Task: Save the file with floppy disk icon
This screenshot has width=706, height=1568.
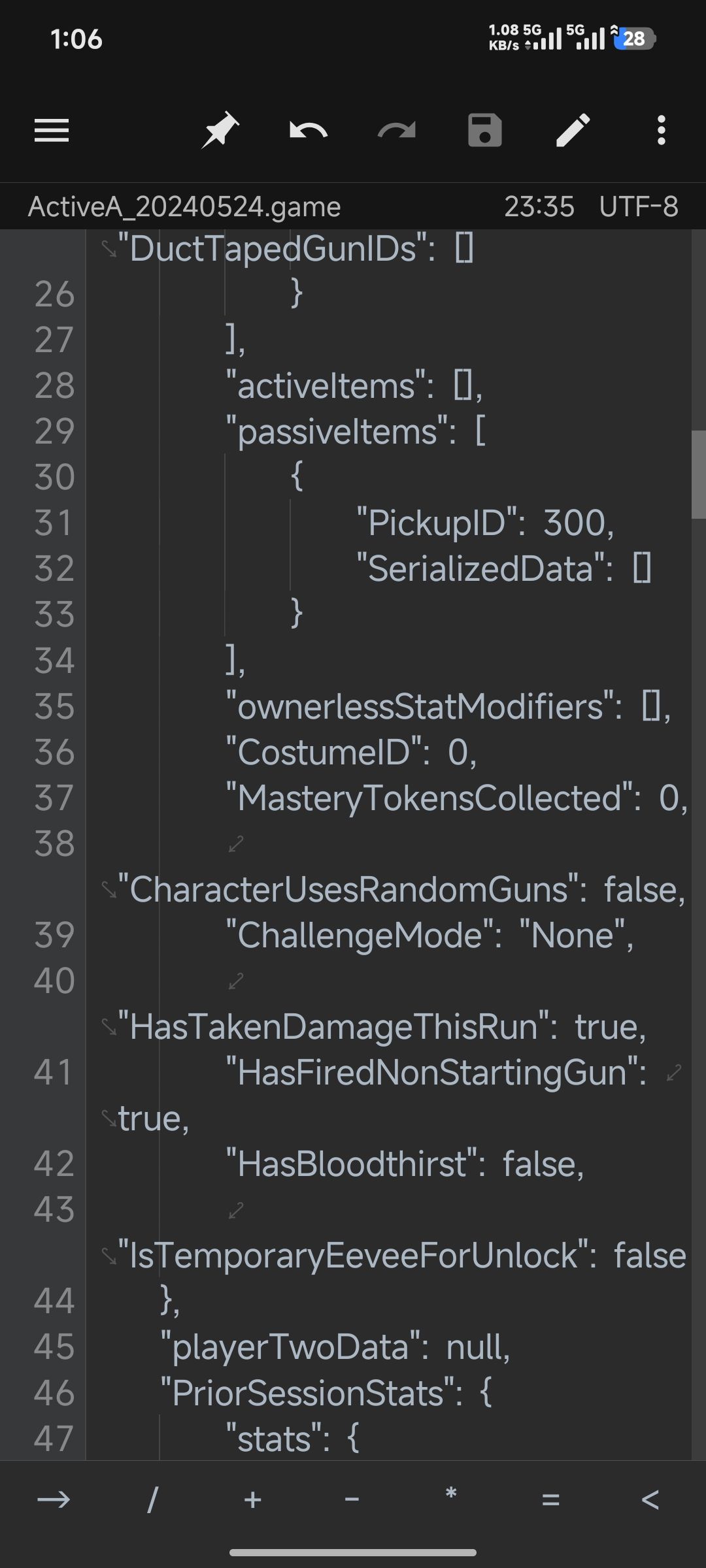Action: point(485,131)
